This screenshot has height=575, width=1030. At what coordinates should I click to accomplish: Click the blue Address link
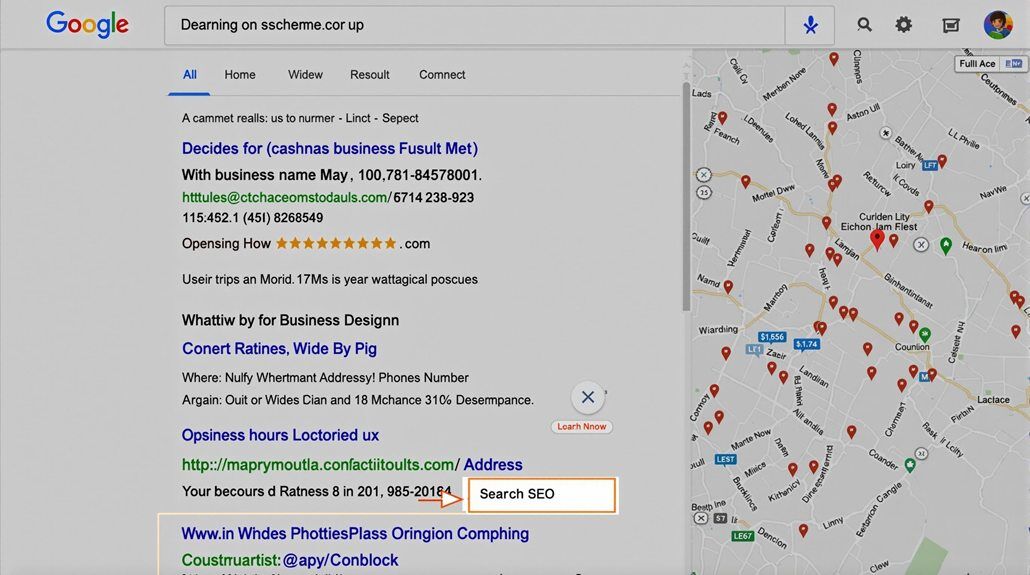coord(493,465)
